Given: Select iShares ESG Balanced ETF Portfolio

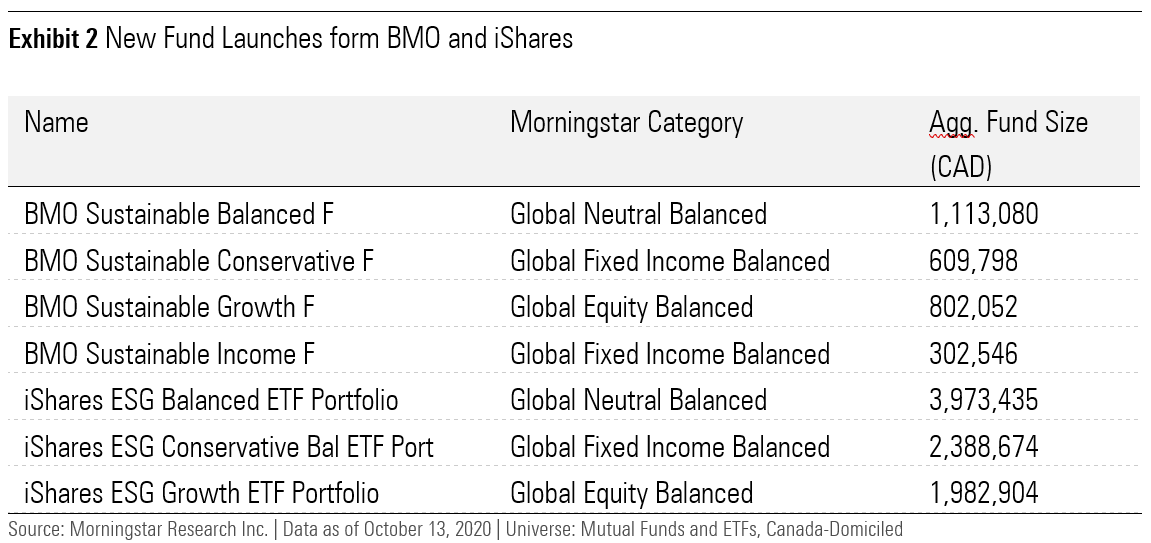Looking at the screenshot, I should pos(211,400).
